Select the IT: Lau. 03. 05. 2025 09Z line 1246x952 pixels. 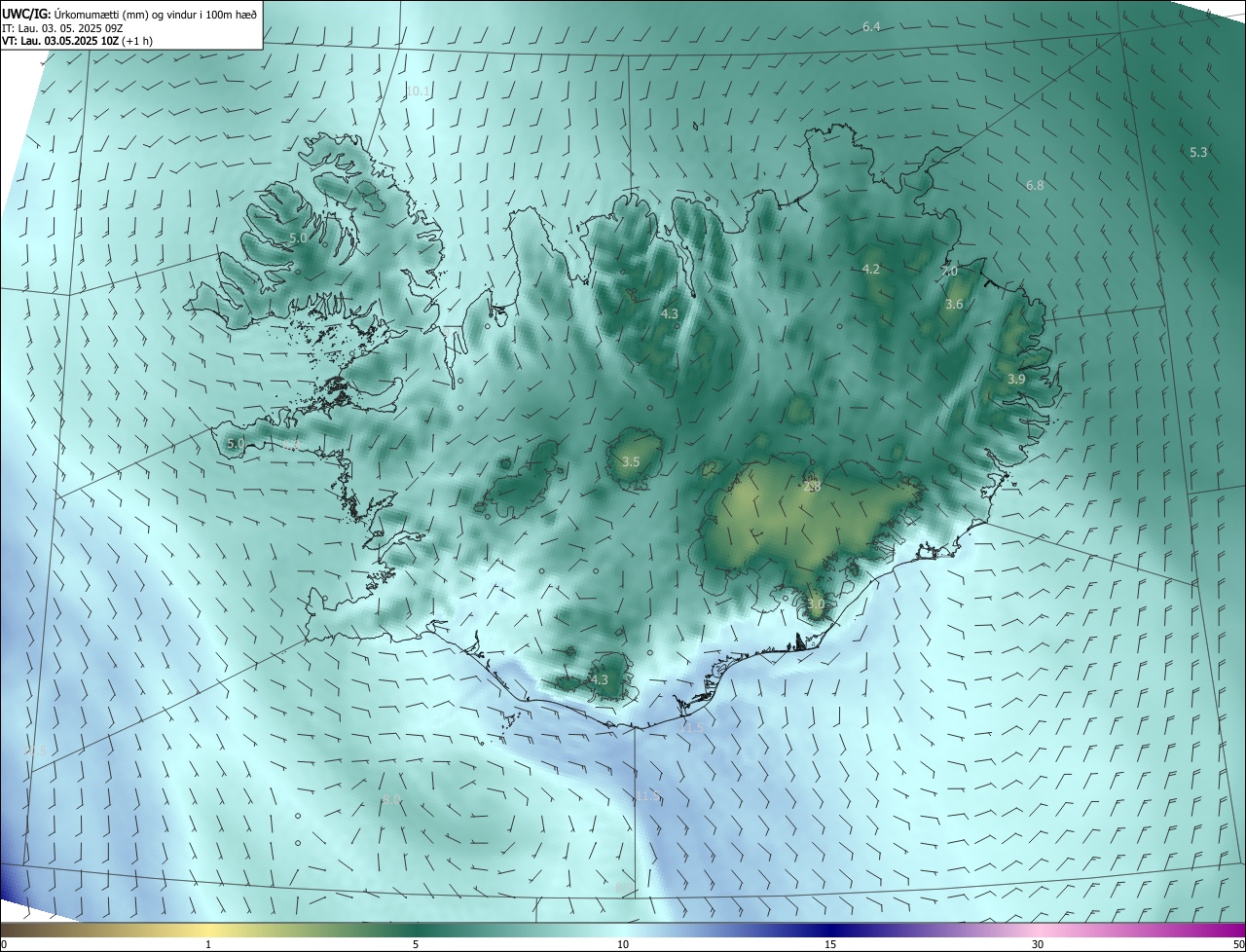[62, 27]
